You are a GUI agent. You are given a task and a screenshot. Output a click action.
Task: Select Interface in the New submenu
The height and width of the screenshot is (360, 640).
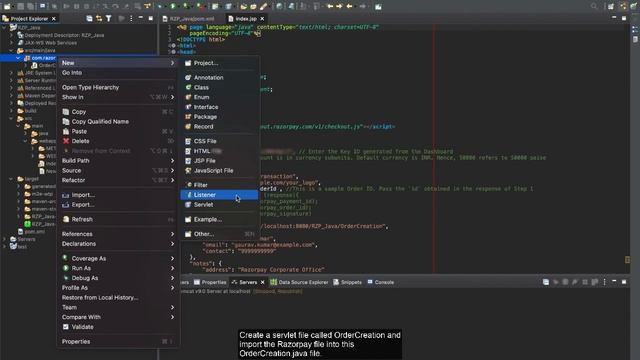coord(219,107)
